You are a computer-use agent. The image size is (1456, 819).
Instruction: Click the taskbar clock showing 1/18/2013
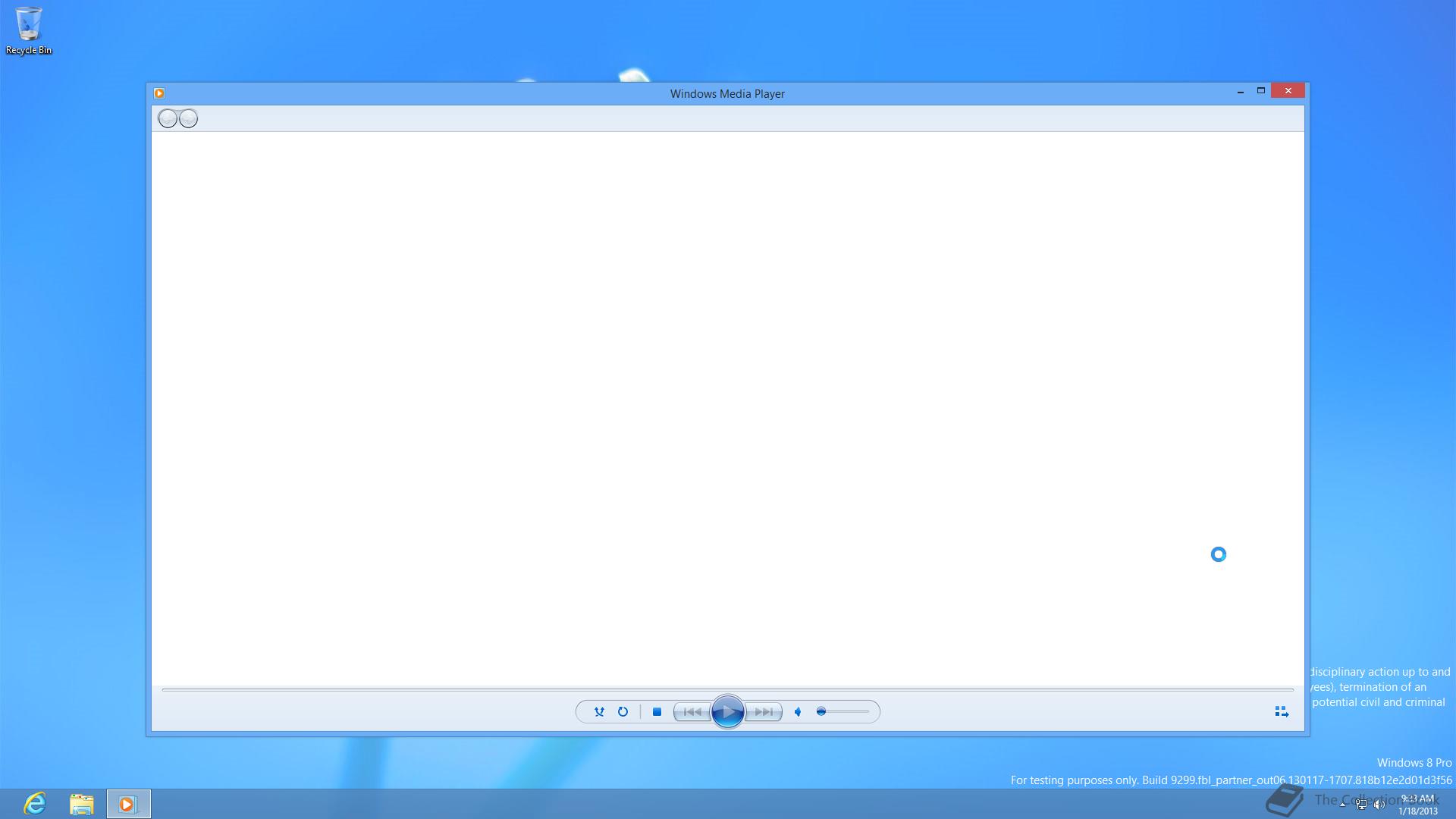tap(1417, 805)
